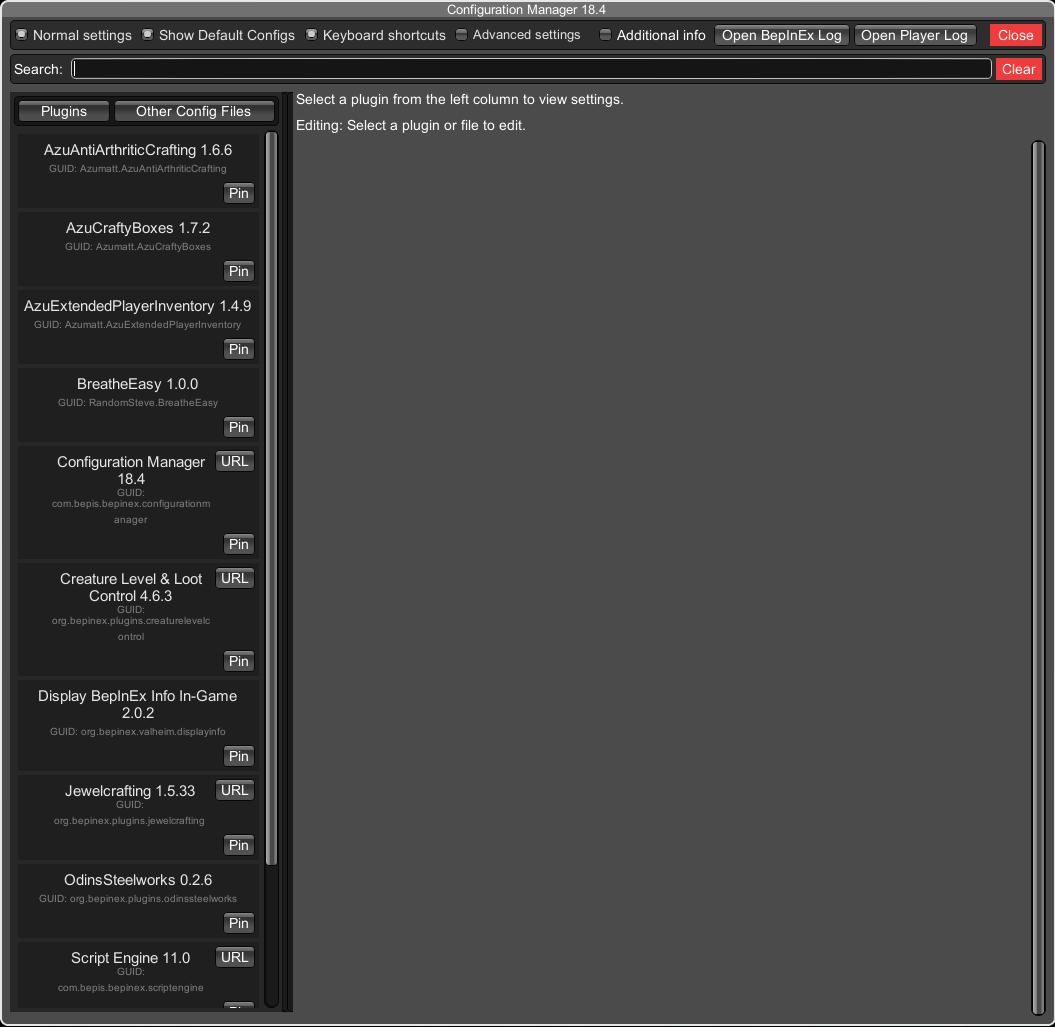Pin the AzuCraftyBoxes plugin

(239, 271)
